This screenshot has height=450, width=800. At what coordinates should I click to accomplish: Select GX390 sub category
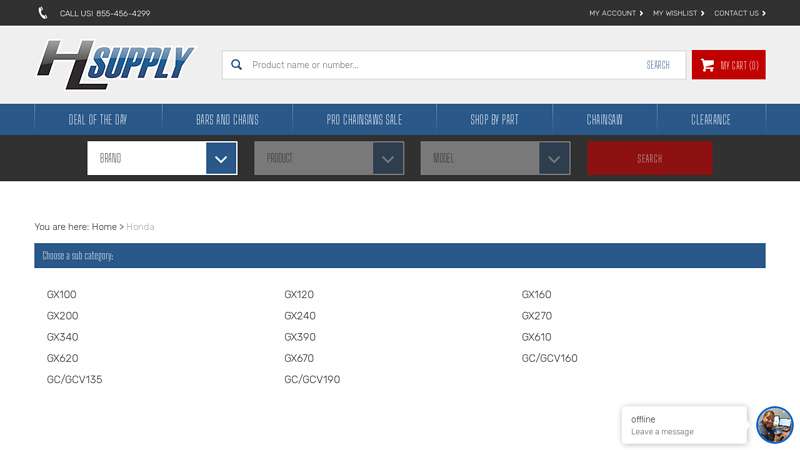pos(300,337)
